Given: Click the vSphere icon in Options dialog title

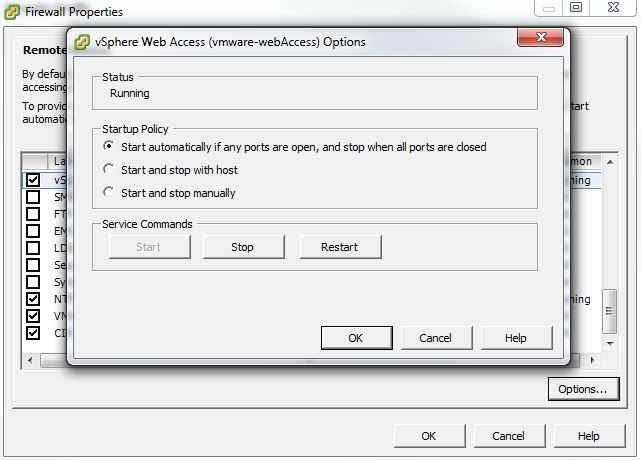Looking at the screenshot, I should pyautogui.click(x=82, y=43).
